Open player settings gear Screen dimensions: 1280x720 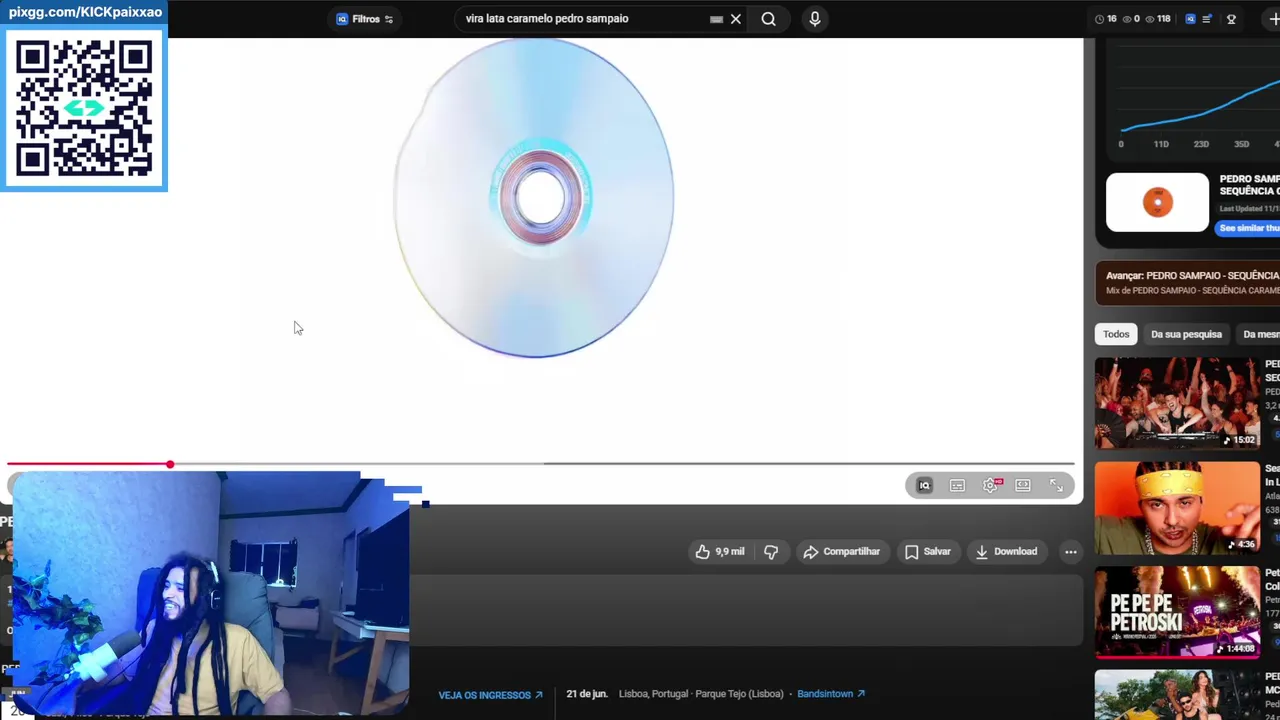(990, 485)
